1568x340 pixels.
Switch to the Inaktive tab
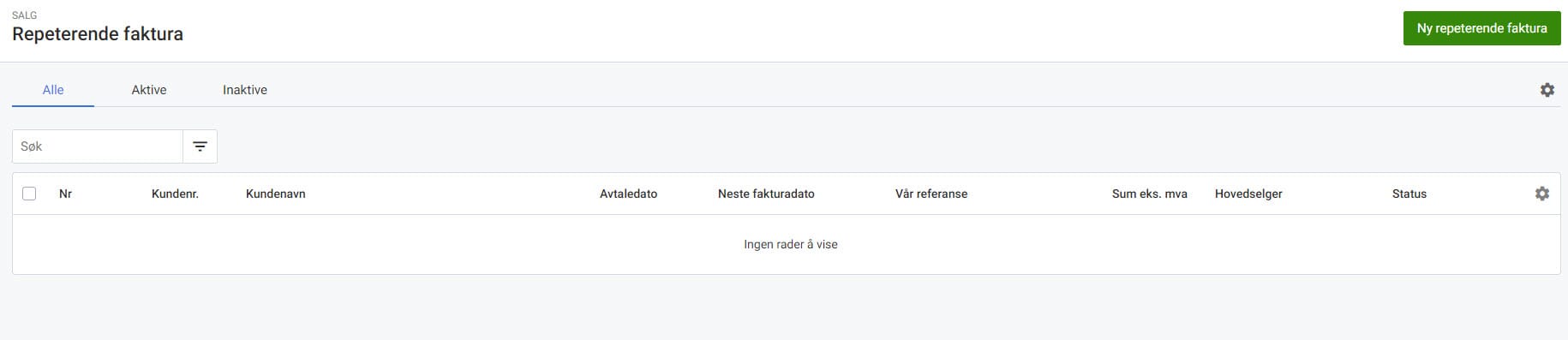pyautogui.click(x=245, y=90)
